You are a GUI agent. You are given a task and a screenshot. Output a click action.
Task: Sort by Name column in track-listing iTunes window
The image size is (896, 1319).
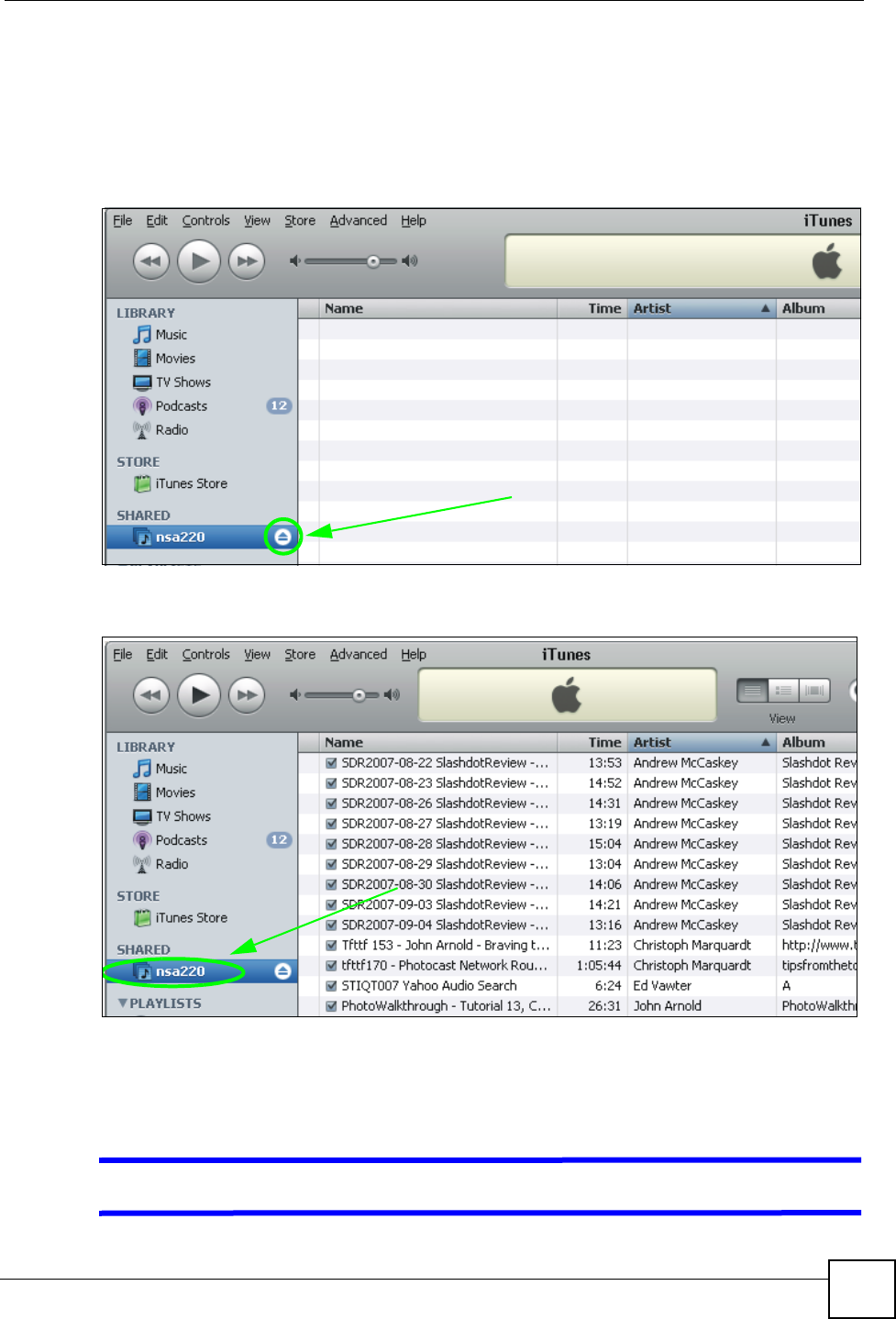437,743
